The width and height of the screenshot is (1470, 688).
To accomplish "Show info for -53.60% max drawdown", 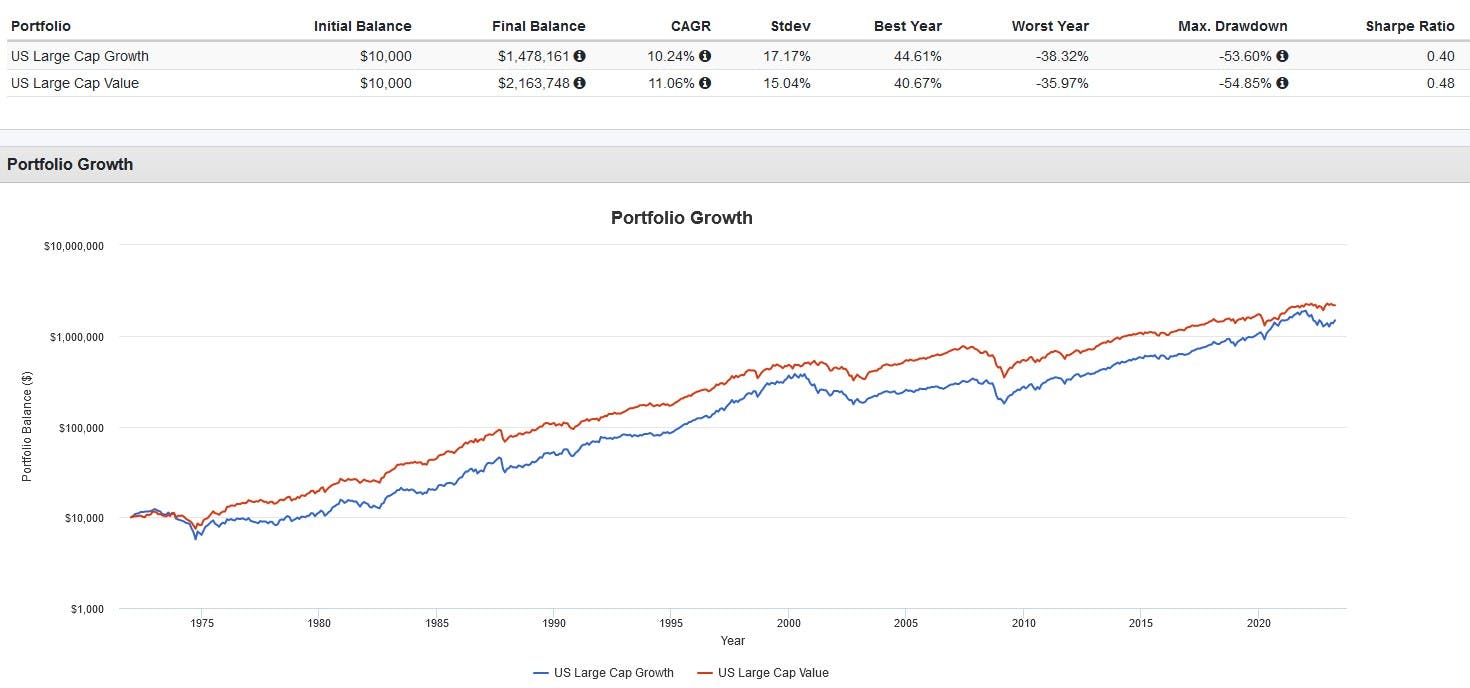I will coord(1282,56).
